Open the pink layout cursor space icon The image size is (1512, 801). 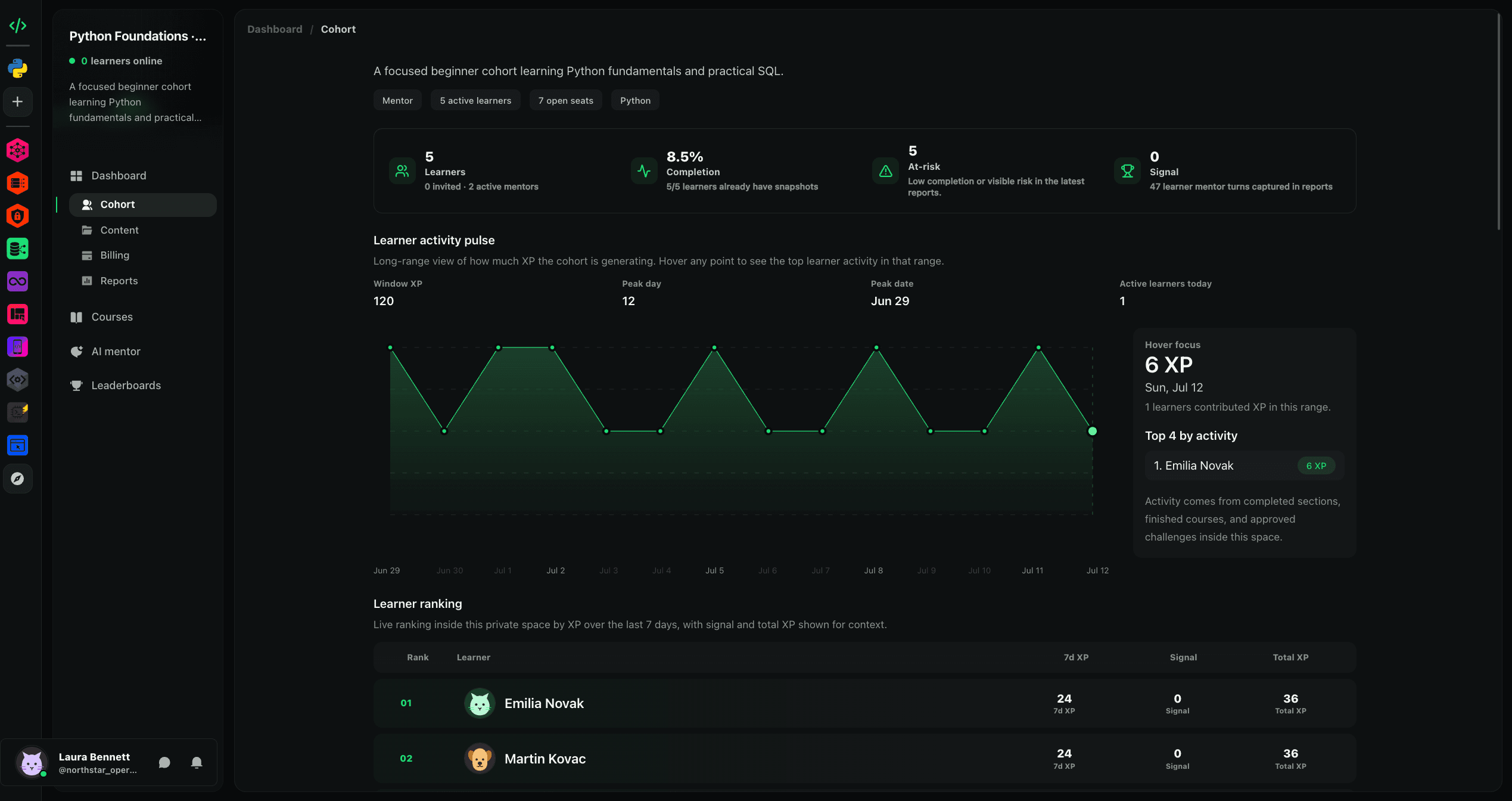(18, 314)
